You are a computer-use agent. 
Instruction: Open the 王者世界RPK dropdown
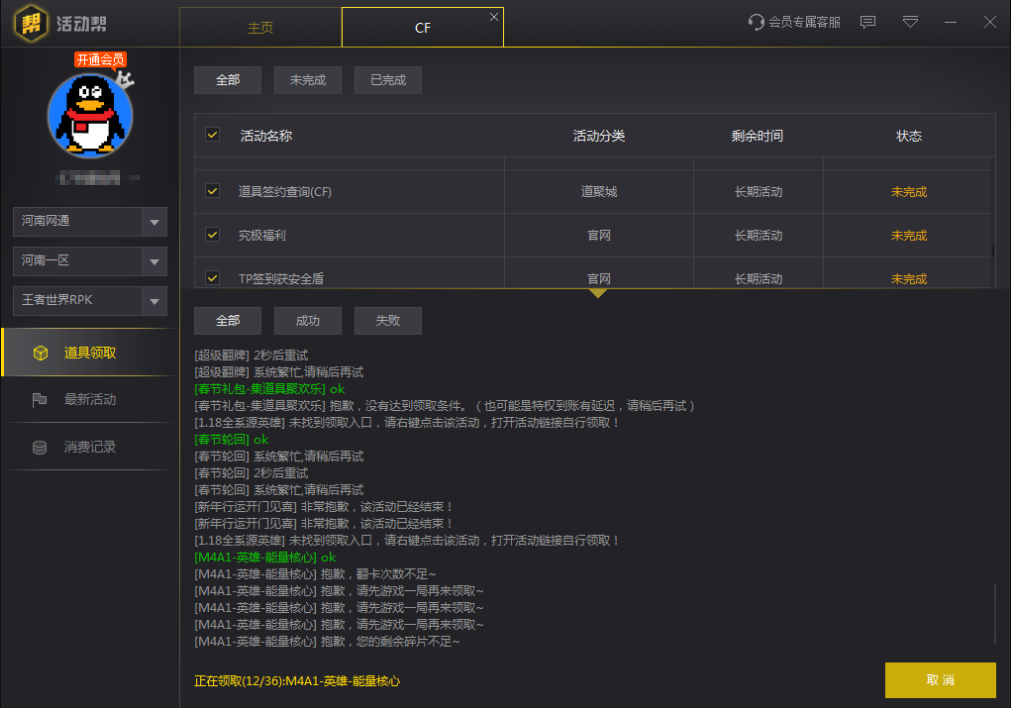(90, 300)
